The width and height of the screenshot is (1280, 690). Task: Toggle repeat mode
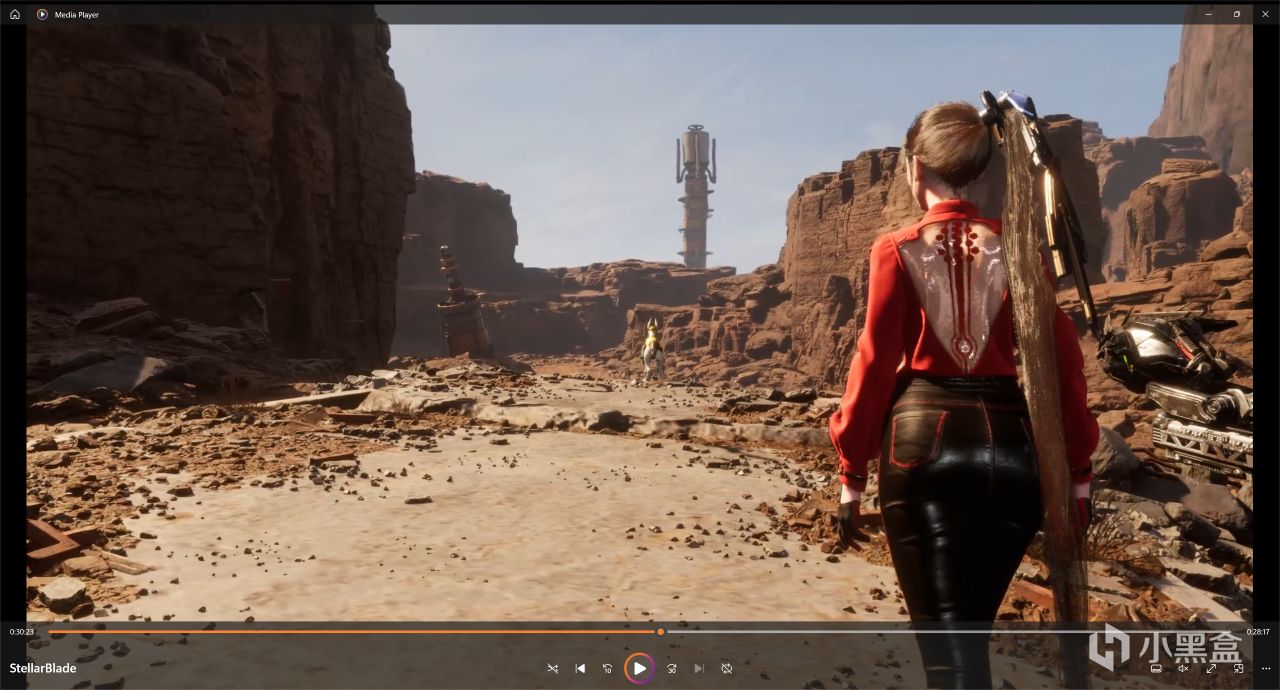(727, 668)
